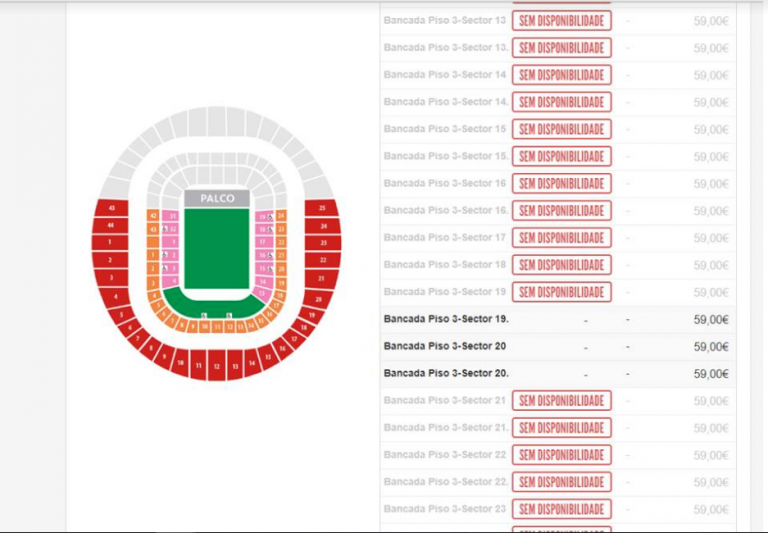Click wheelchair icon in pink sector 16
The width and height of the screenshot is (768, 533).
(x=270, y=255)
